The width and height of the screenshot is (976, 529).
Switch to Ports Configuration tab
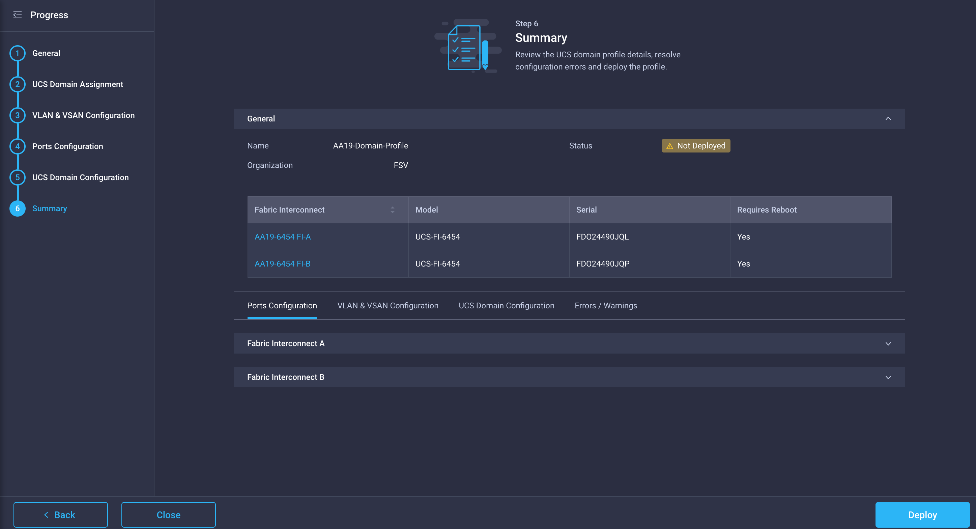282,306
